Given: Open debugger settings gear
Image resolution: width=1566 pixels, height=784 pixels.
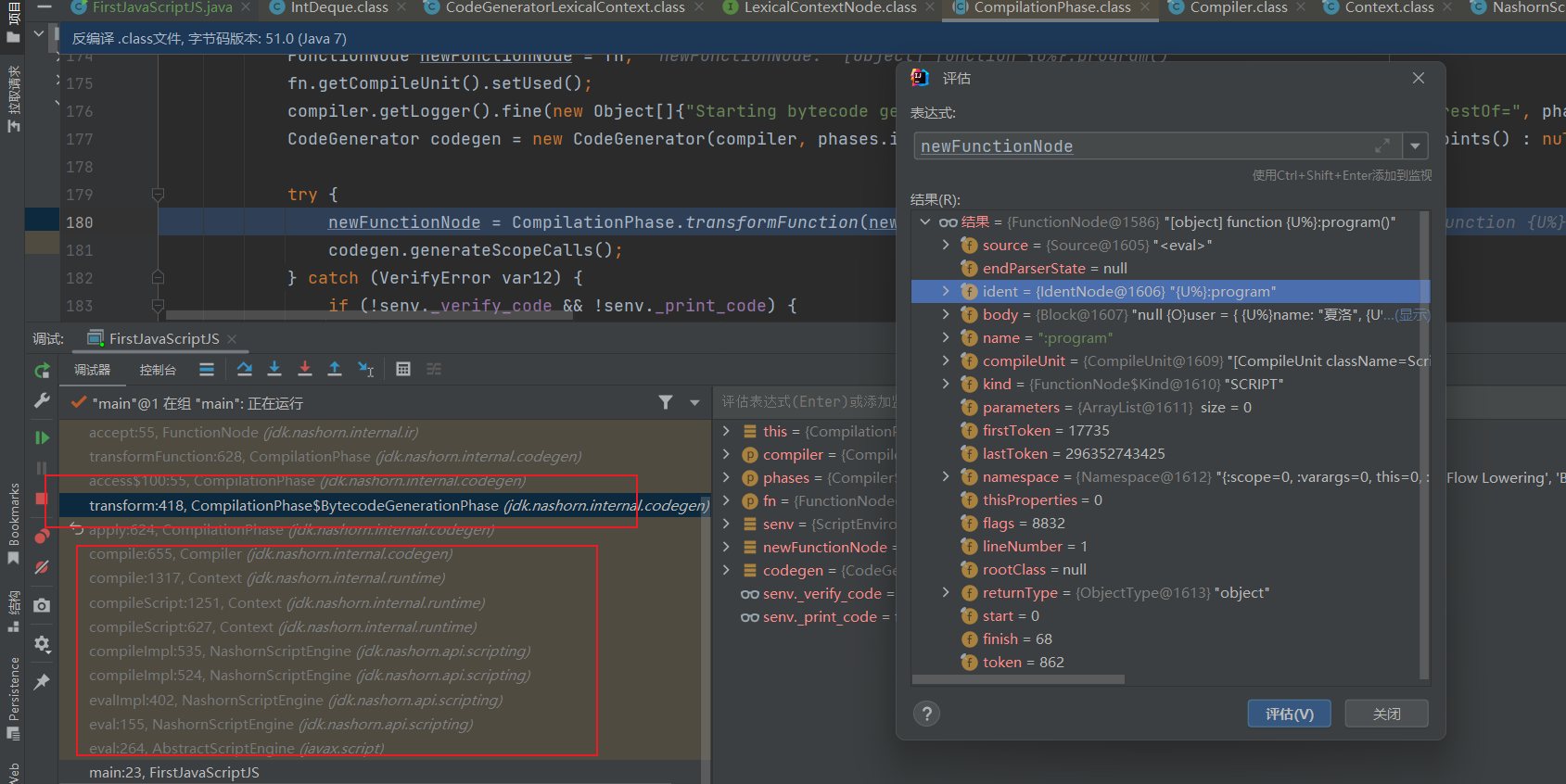Looking at the screenshot, I should [42, 643].
